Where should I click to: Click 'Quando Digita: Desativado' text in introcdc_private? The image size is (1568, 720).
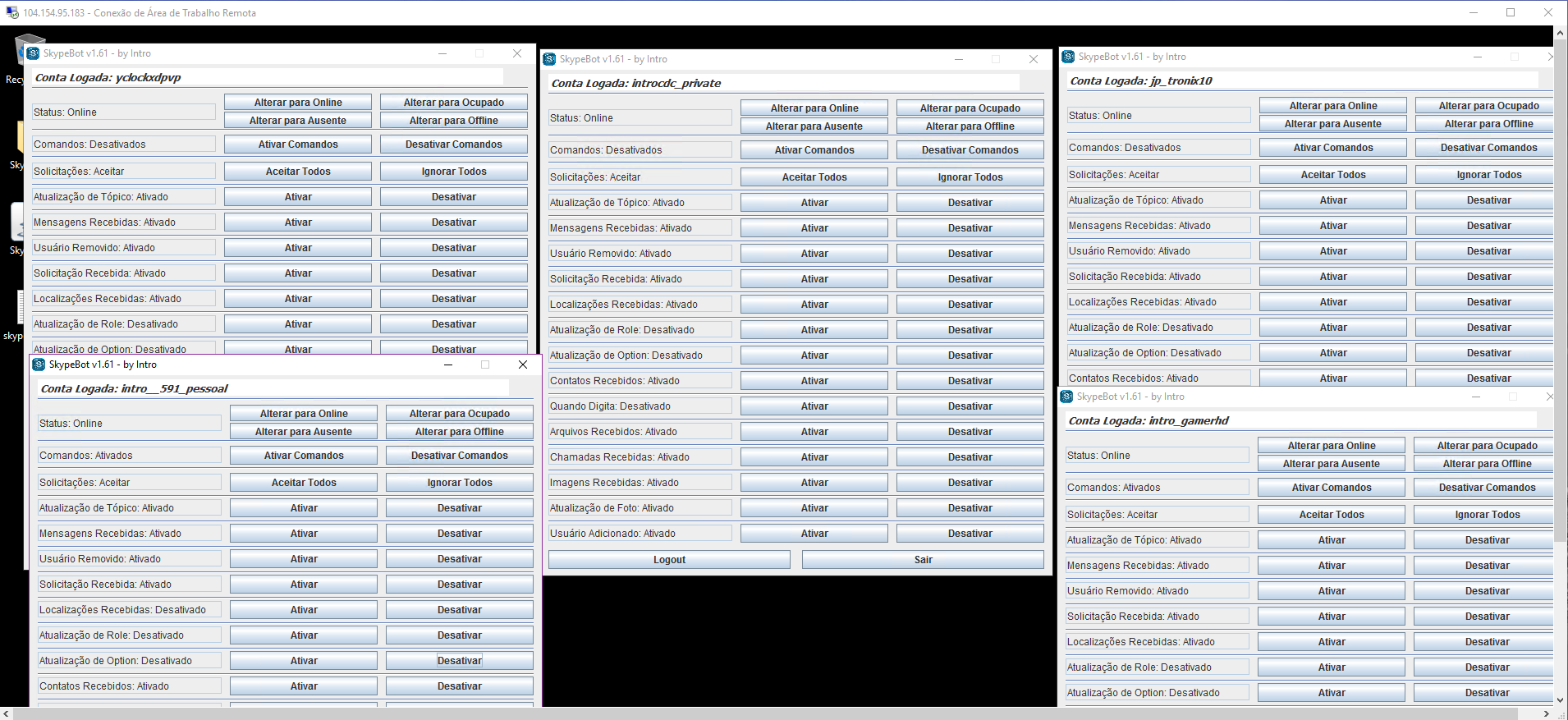pos(610,406)
